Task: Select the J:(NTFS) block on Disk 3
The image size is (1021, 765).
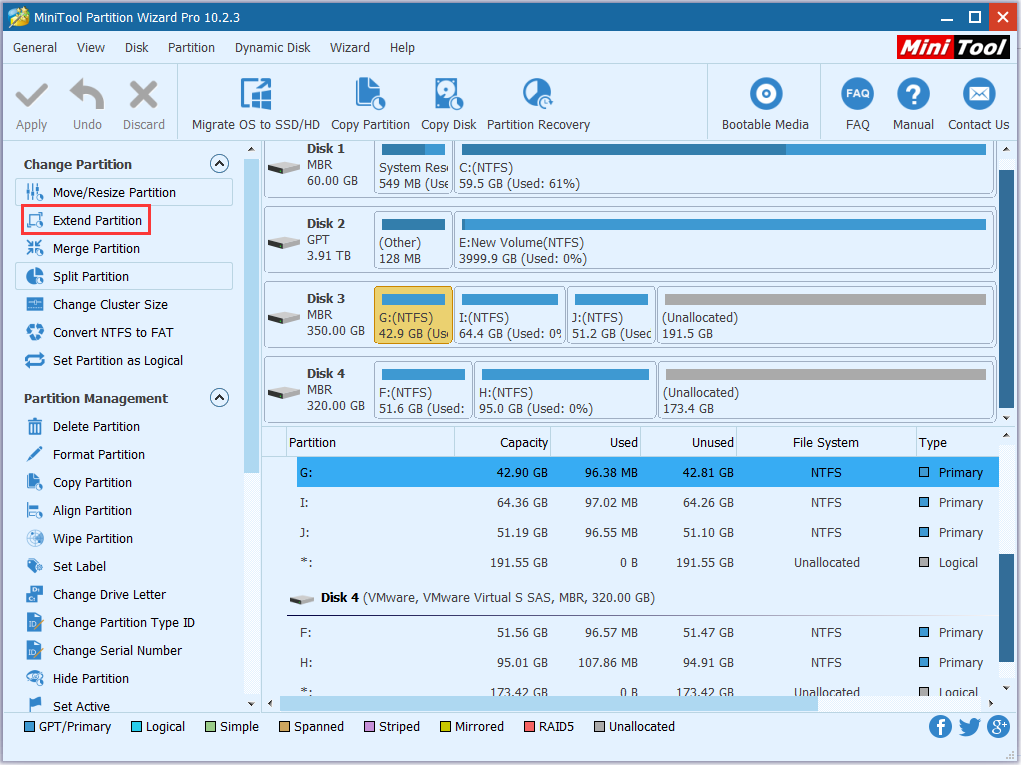Action: [611, 315]
